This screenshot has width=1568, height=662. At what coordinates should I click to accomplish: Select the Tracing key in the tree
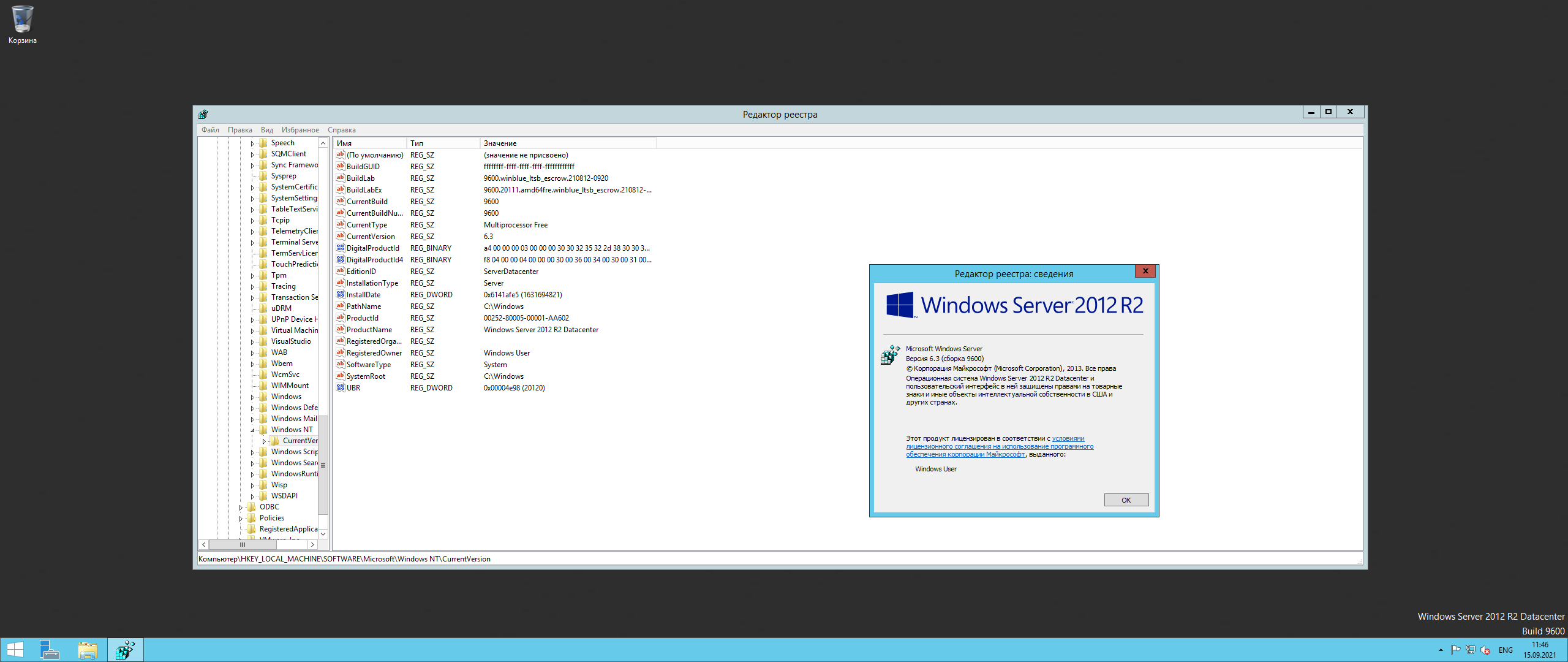pyautogui.click(x=283, y=286)
